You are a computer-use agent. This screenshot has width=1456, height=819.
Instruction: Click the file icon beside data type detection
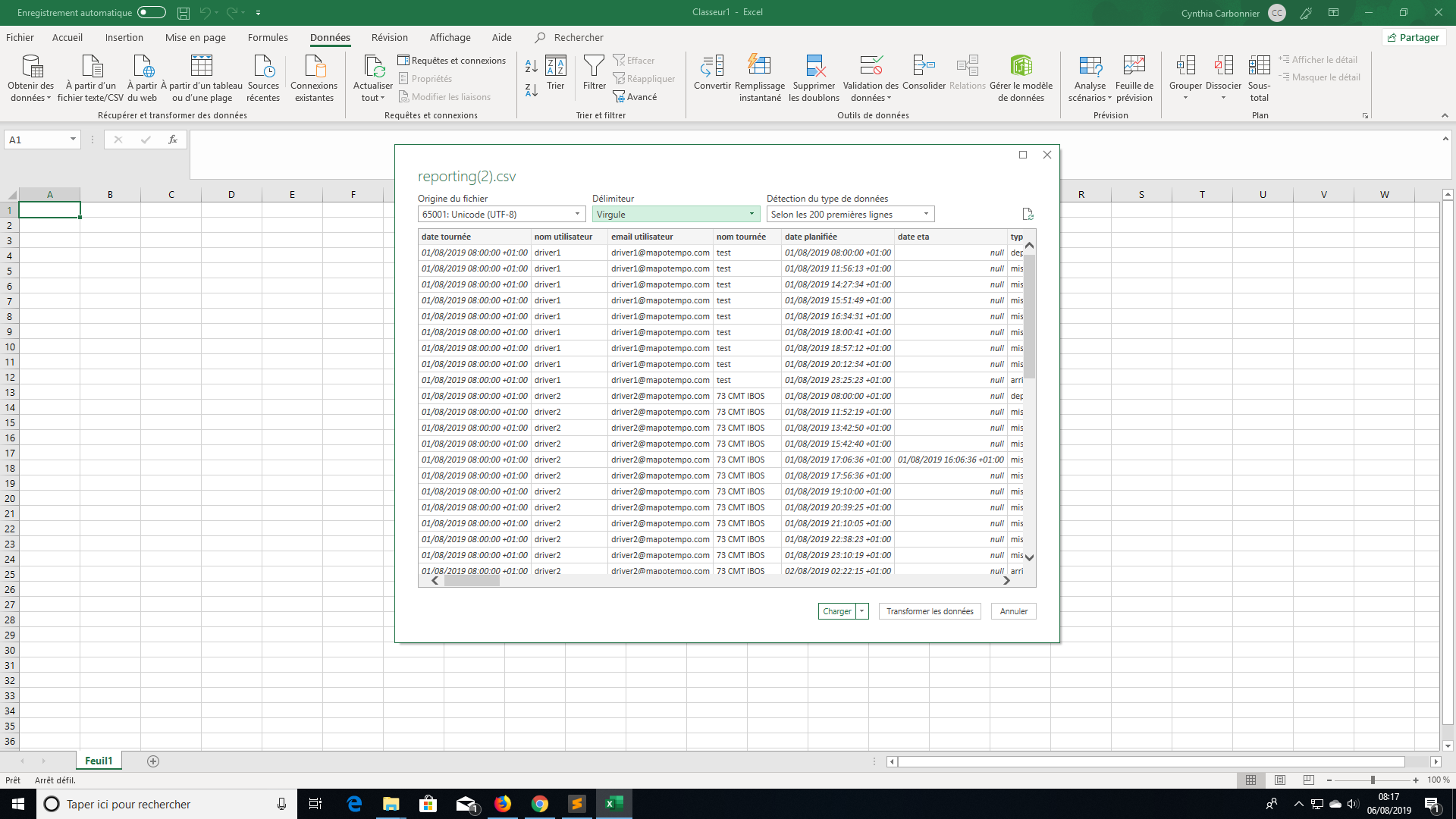(x=1028, y=214)
